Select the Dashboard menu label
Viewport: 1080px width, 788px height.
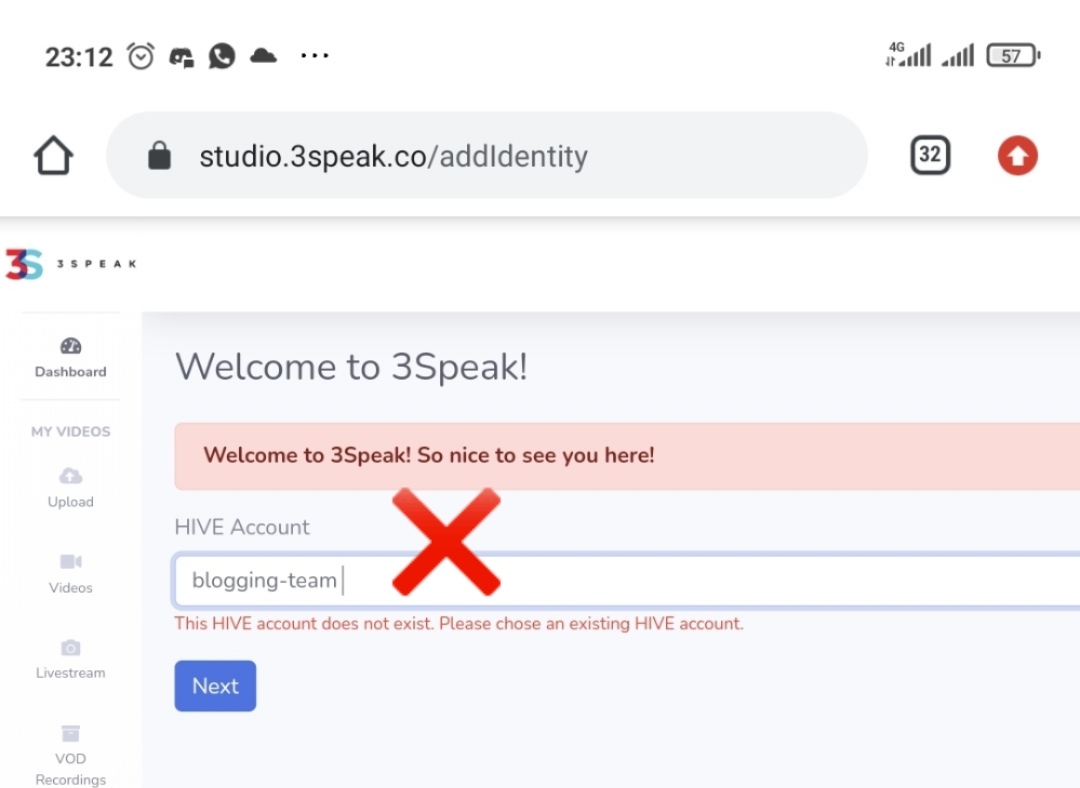click(70, 372)
